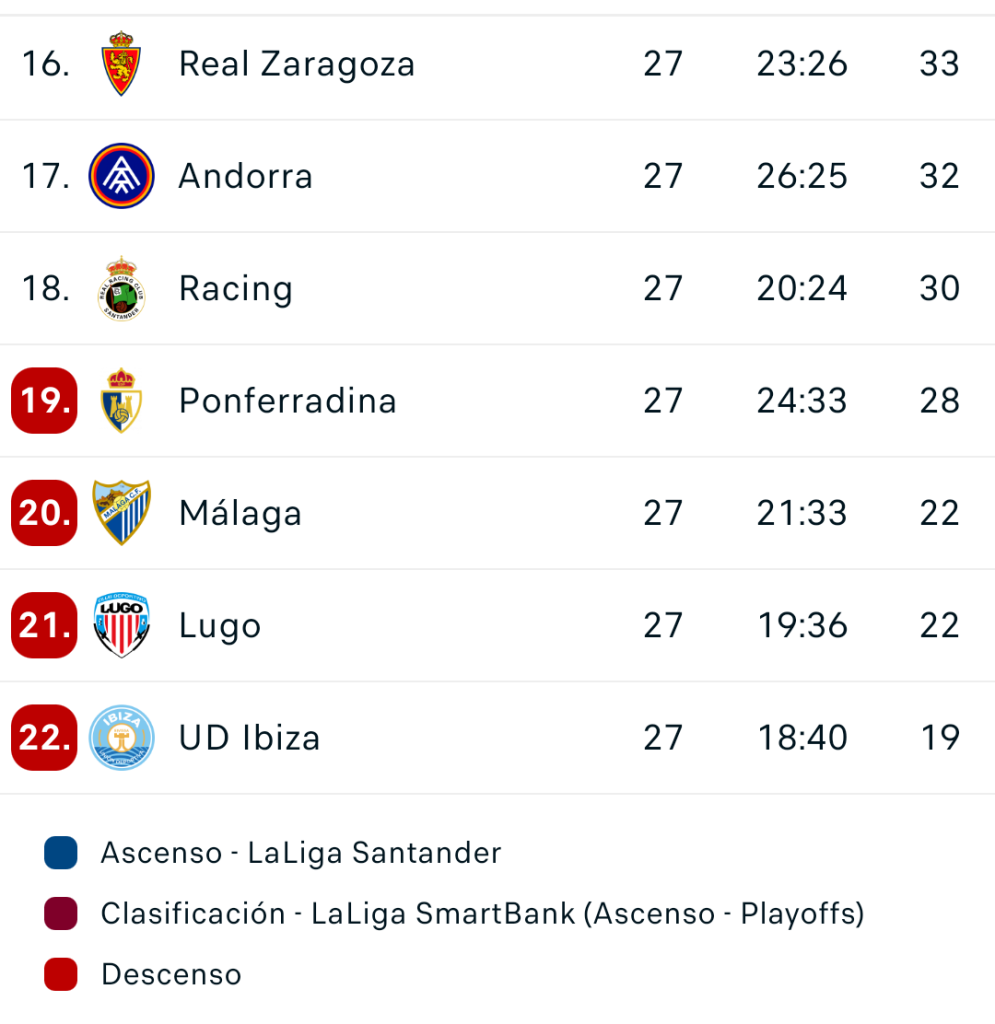The image size is (995, 1024).
Task: Tap the UD Ibiza crest icon
Action: click(x=121, y=738)
